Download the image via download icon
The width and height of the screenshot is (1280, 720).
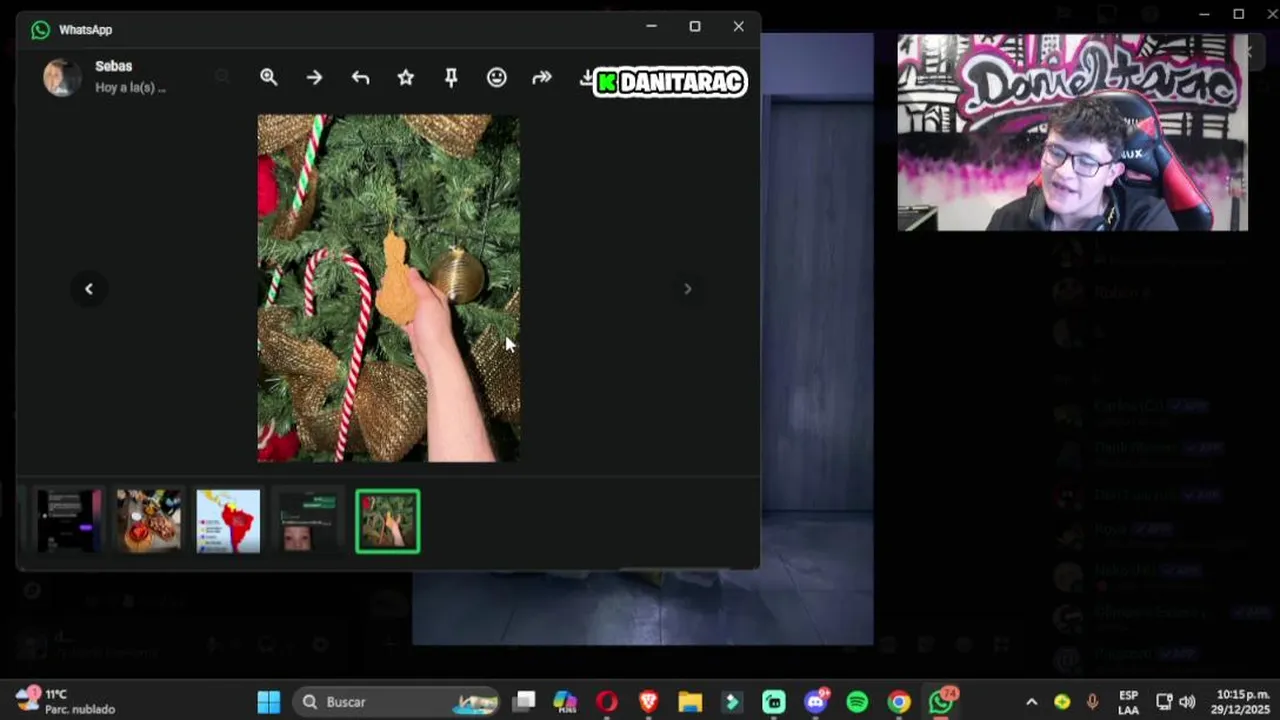click(586, 77)
